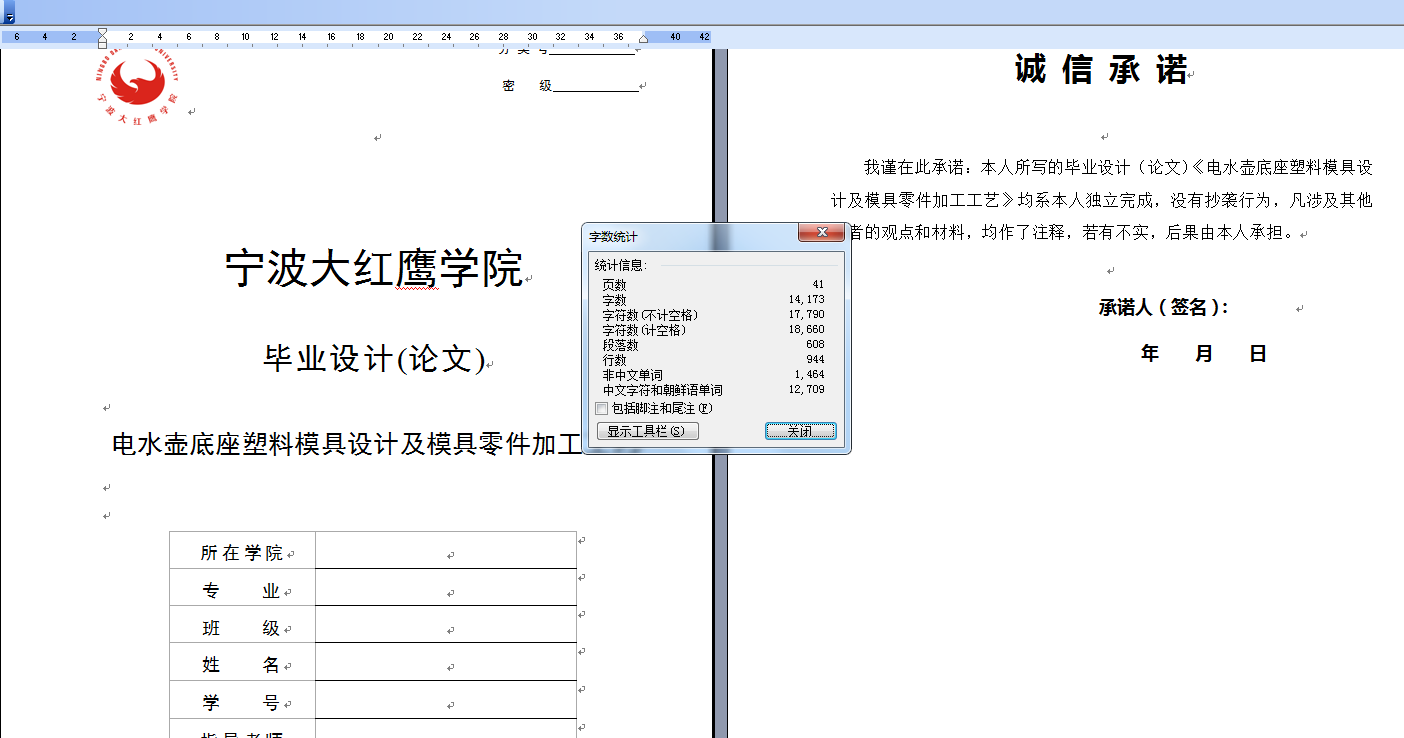Click the red phoenix college logo image
The height and width of the screenshot is (738, 1404).
pos(139,88)
